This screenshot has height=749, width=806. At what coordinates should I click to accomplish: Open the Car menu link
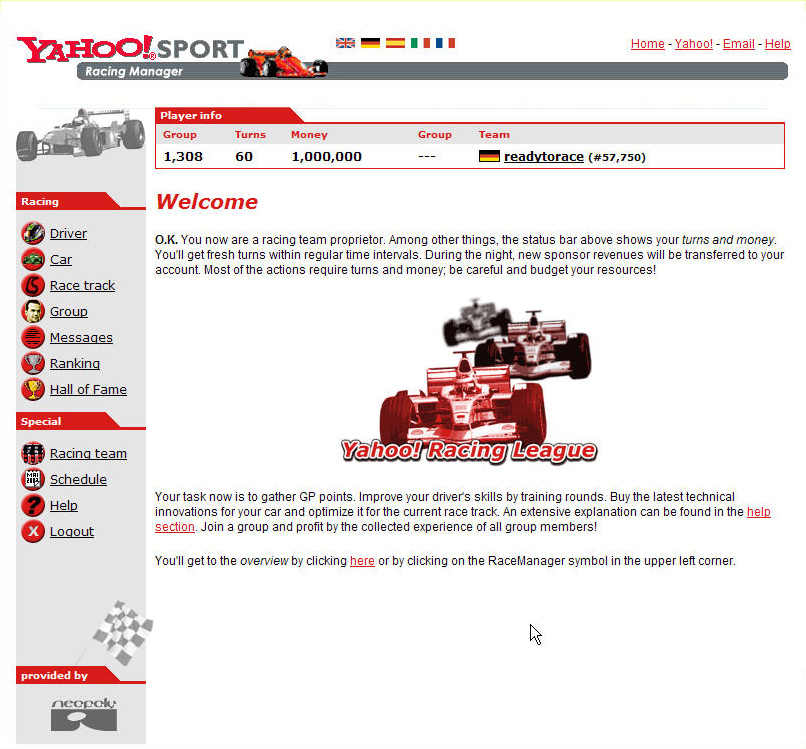coord(61,260)
